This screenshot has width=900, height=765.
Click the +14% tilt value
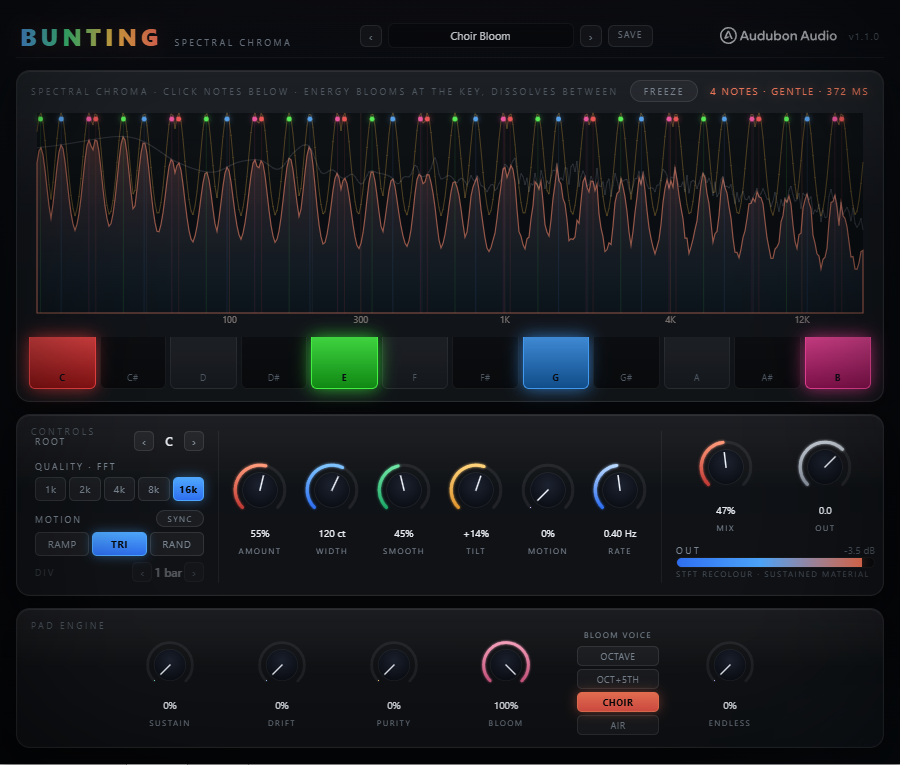476,534
